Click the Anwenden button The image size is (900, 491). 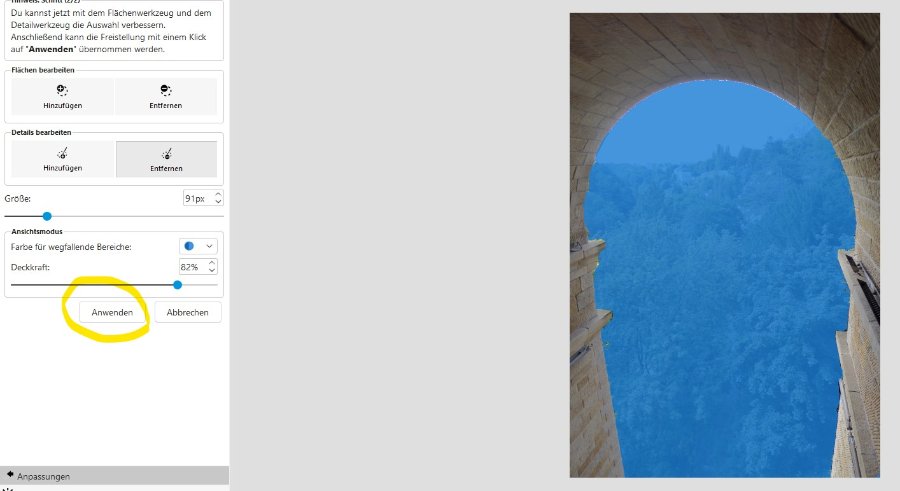[x=112, y=312]
